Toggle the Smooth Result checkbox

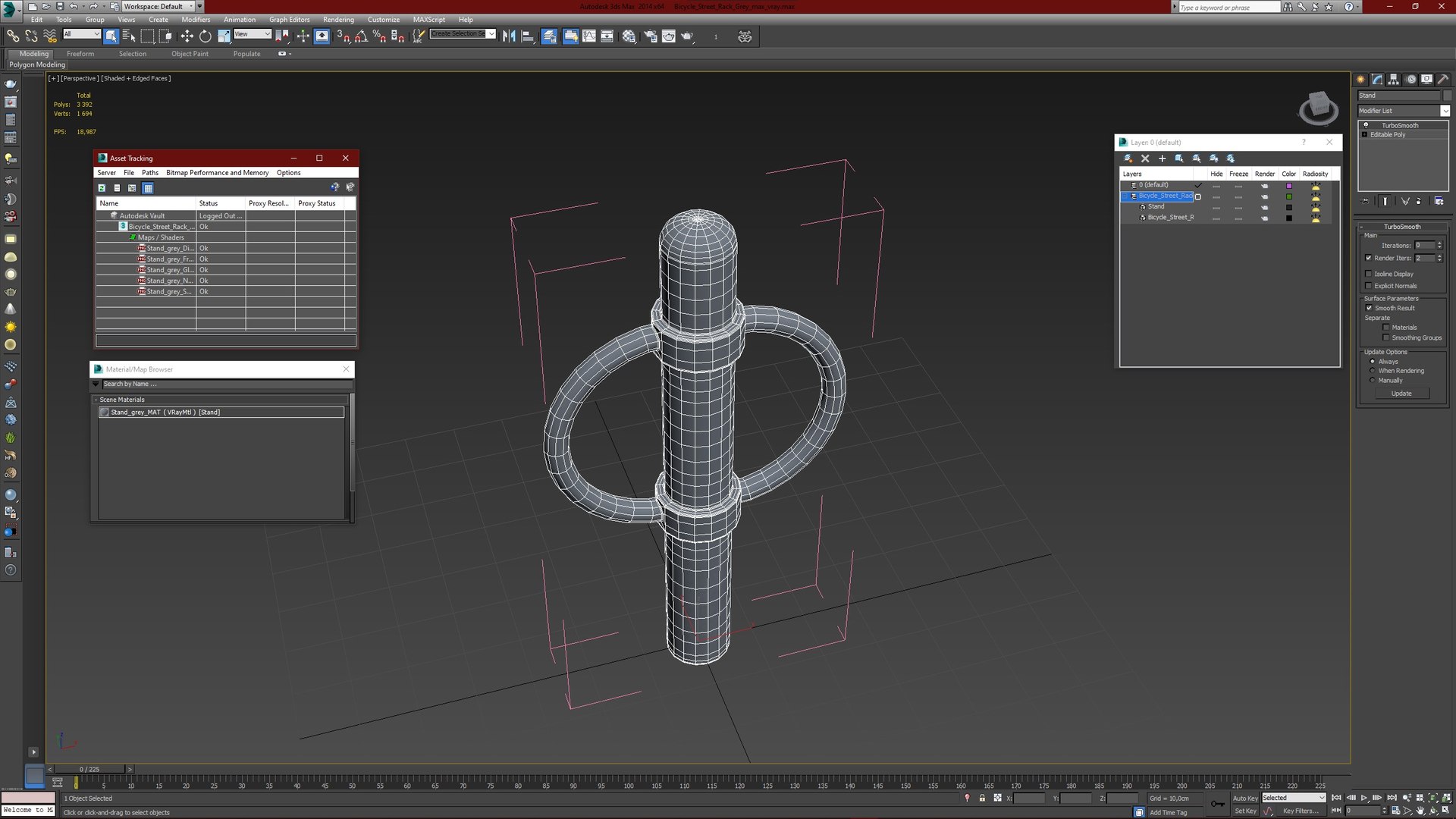[x=1369, y=308]
